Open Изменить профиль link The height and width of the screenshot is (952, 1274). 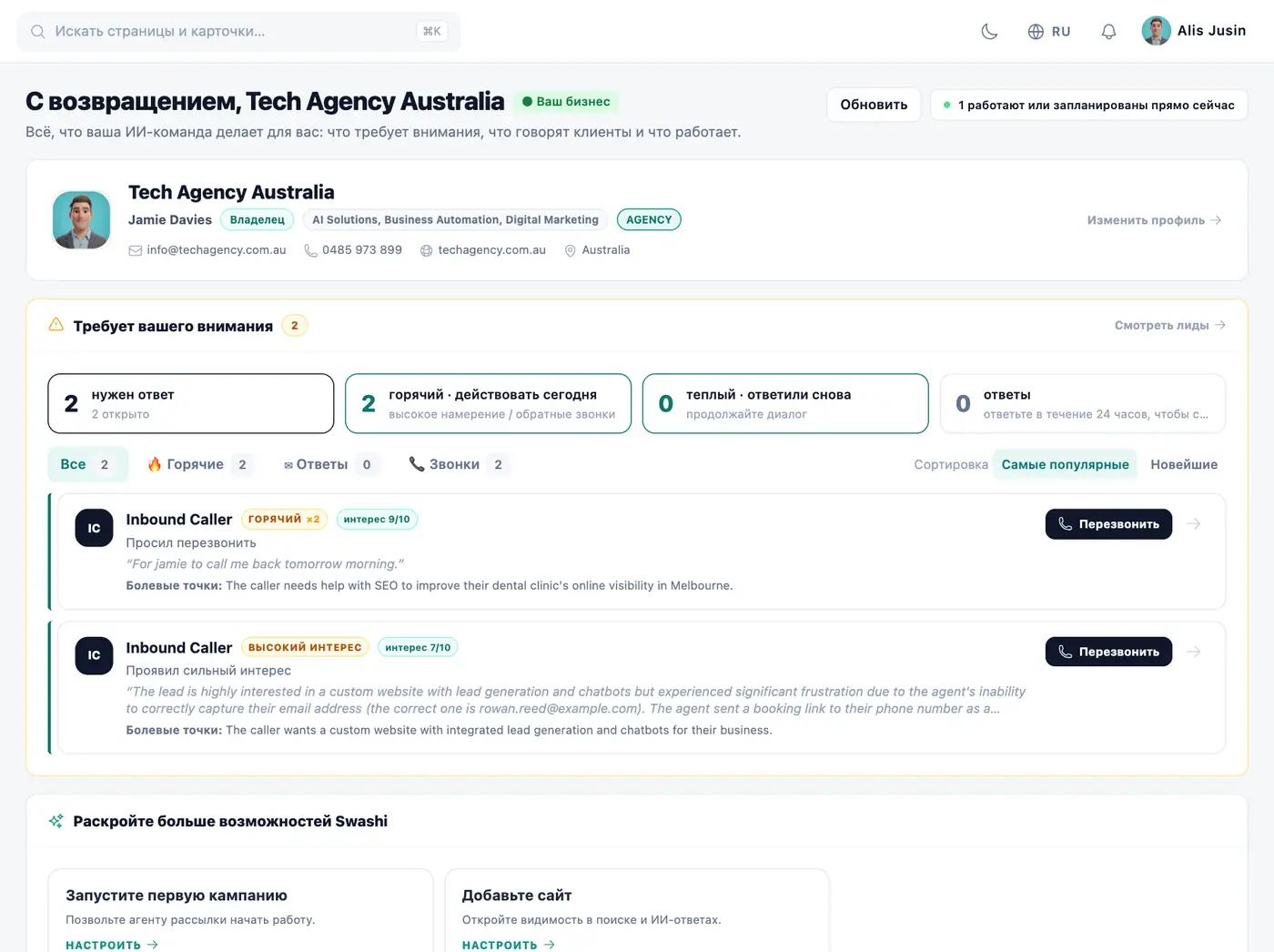1154,220
